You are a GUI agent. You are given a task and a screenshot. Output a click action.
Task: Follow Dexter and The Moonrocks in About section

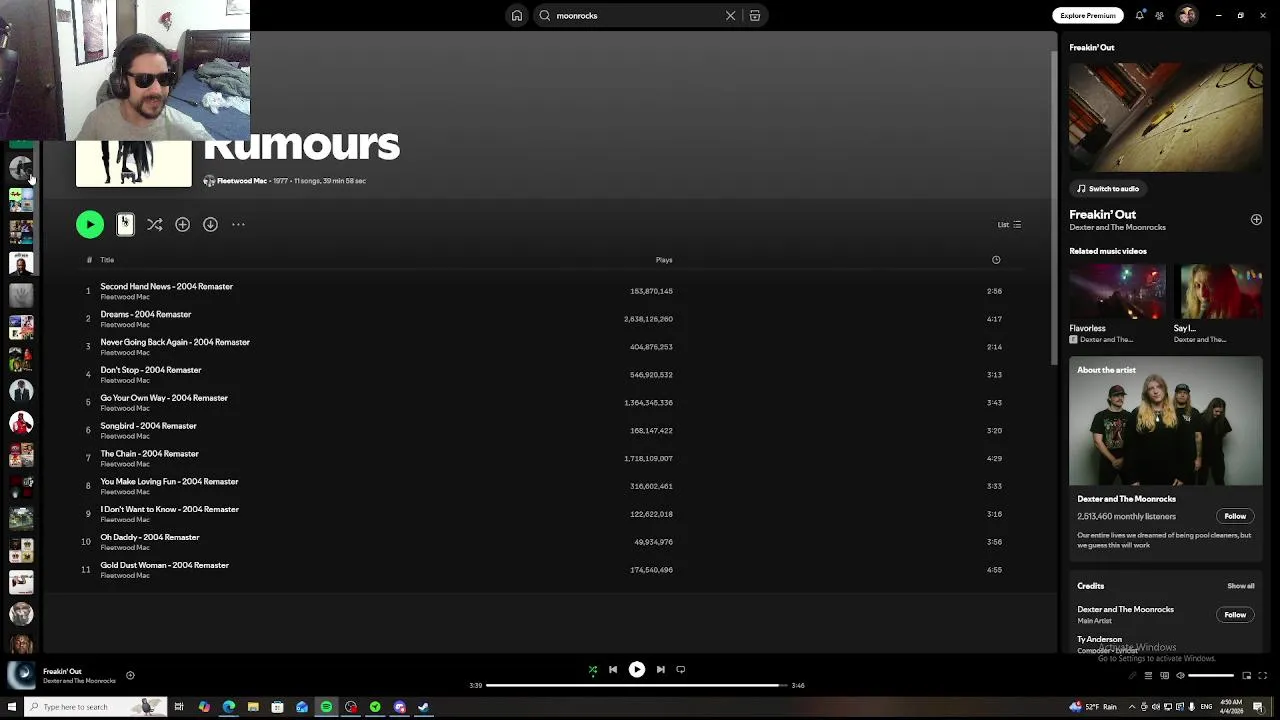pos(1235,517)
